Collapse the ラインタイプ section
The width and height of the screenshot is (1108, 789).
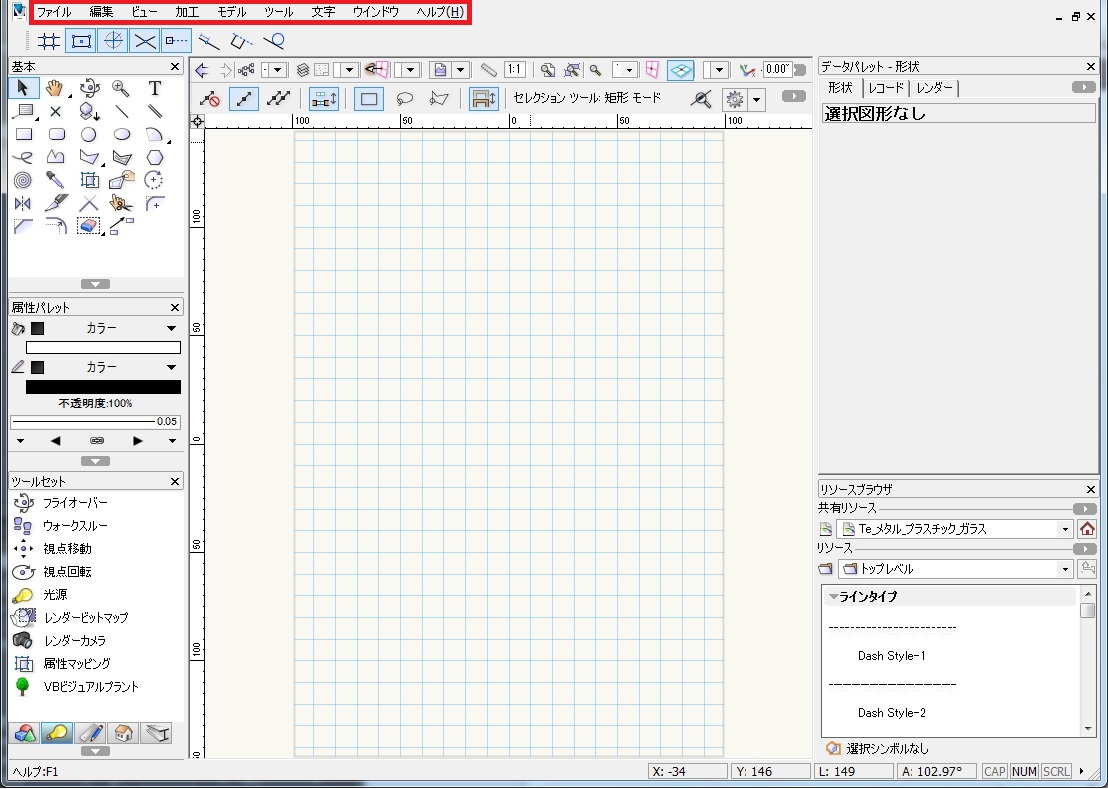pyautogui.click(x=834, y=597)
